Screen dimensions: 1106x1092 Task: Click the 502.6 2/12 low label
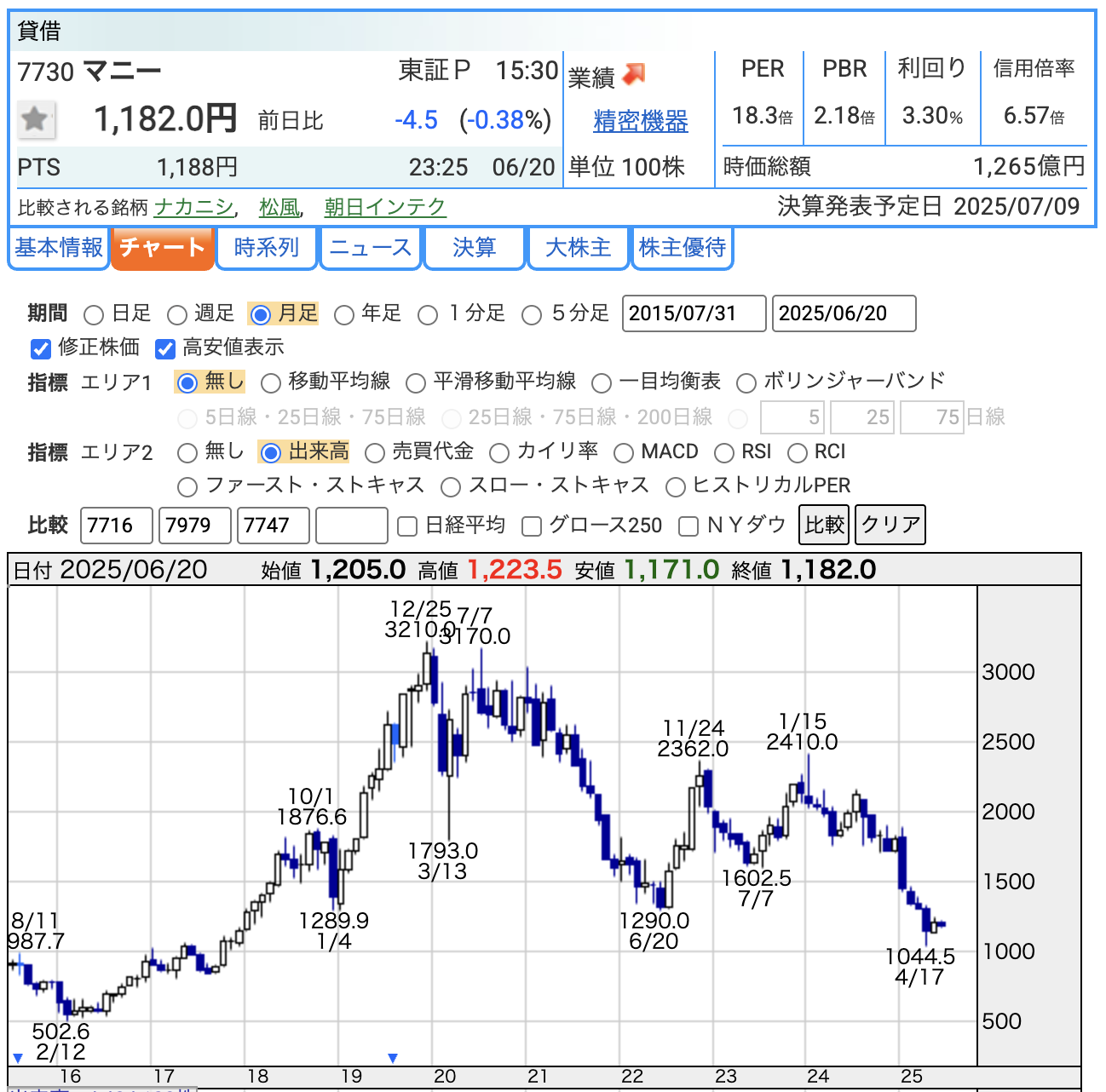[60, 1041]
